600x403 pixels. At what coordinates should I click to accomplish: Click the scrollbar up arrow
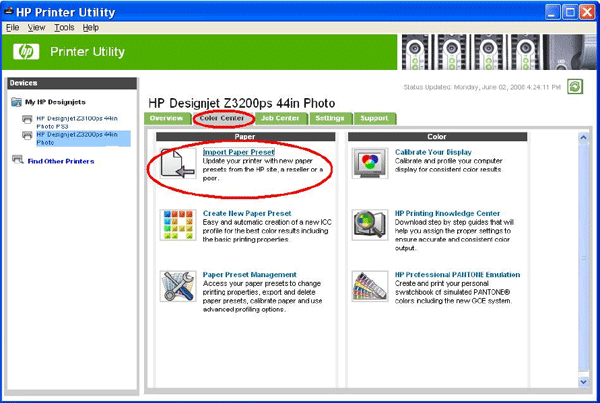point(583,137)
